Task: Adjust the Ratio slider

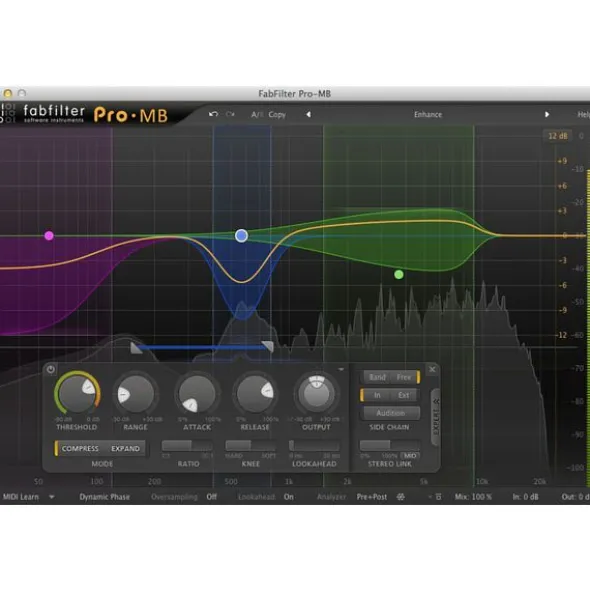Action: pos(187,446)
